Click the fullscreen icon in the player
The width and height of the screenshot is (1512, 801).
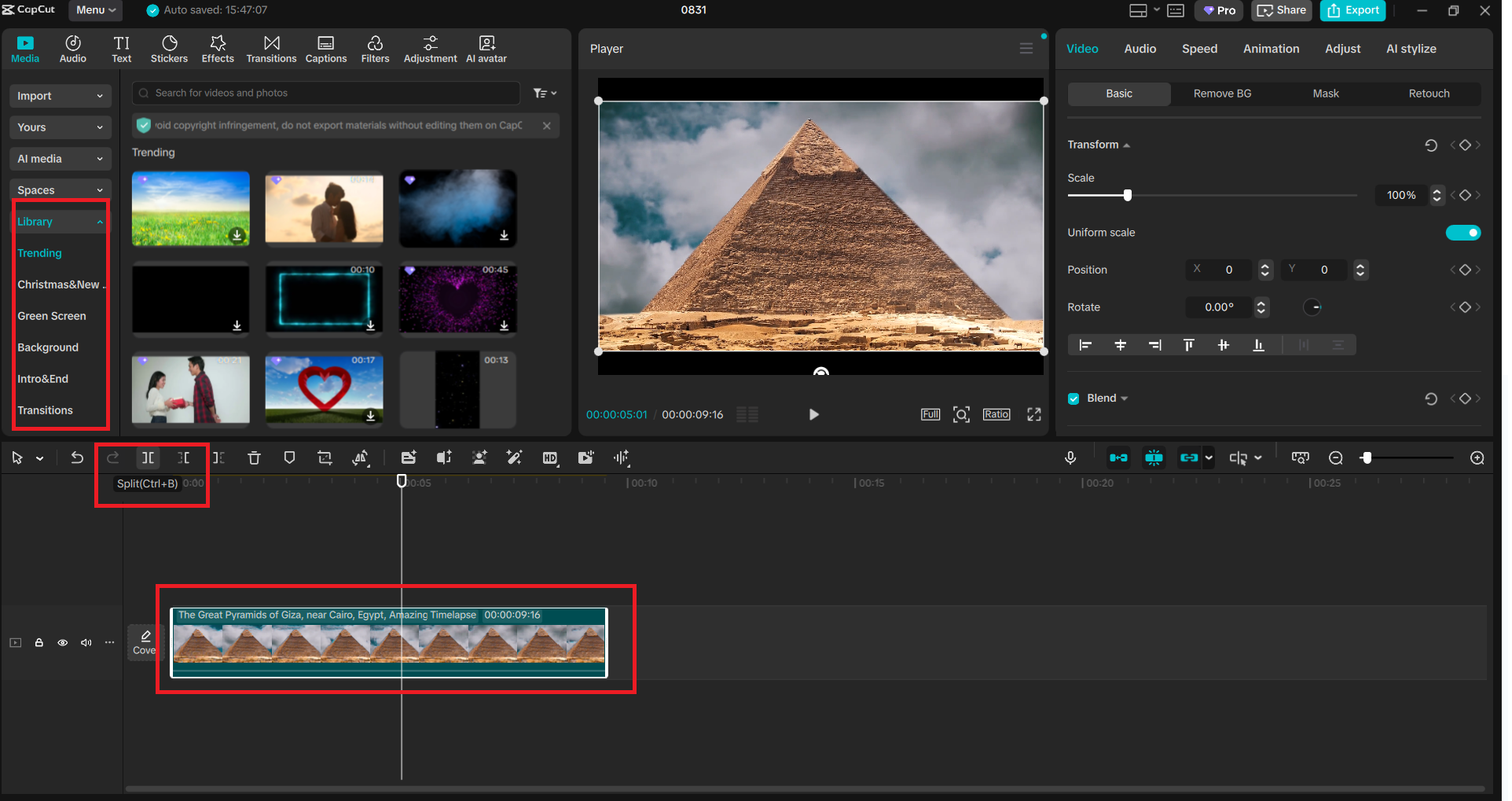1033,414
